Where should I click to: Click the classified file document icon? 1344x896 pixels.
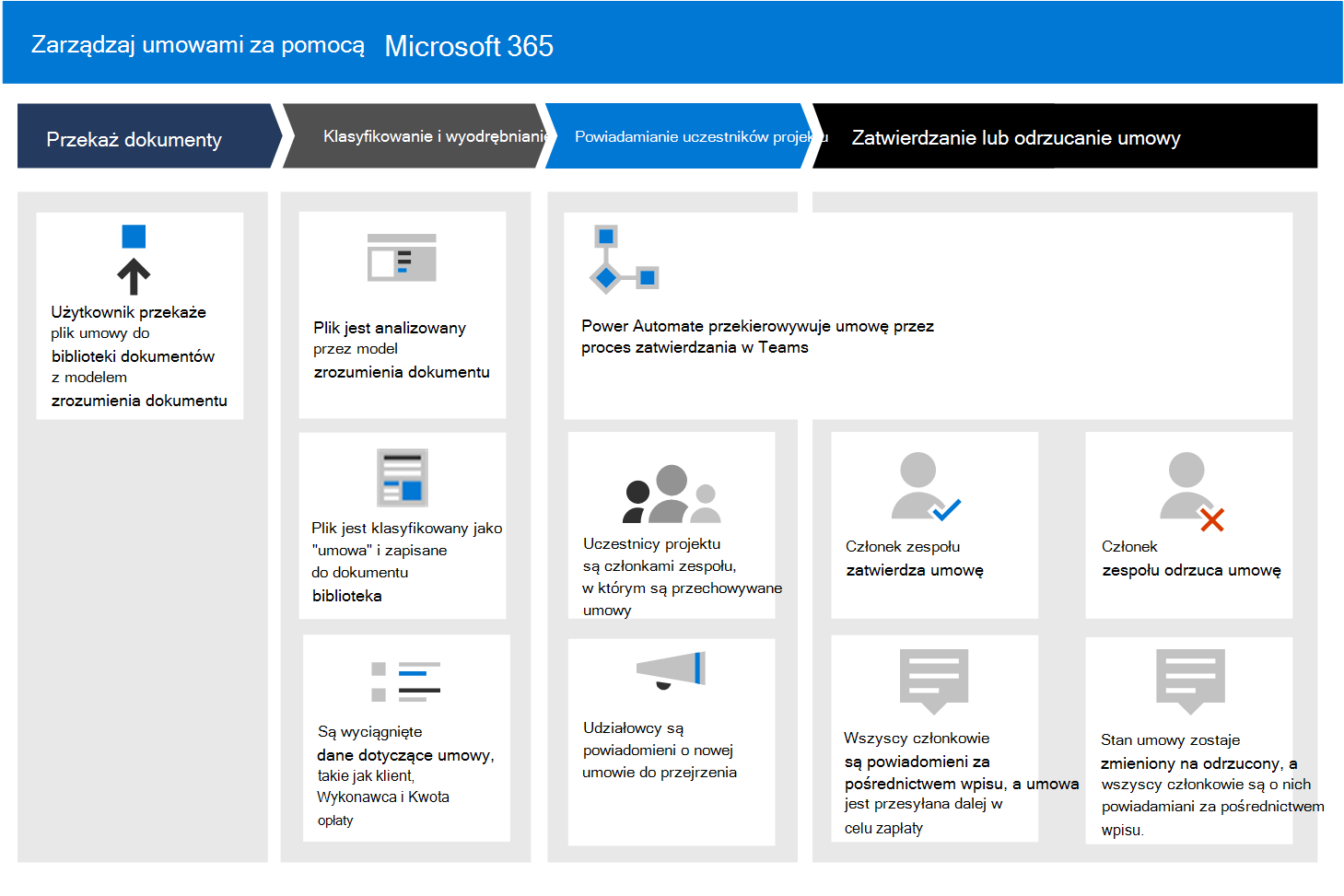click(x=403, y=478)
